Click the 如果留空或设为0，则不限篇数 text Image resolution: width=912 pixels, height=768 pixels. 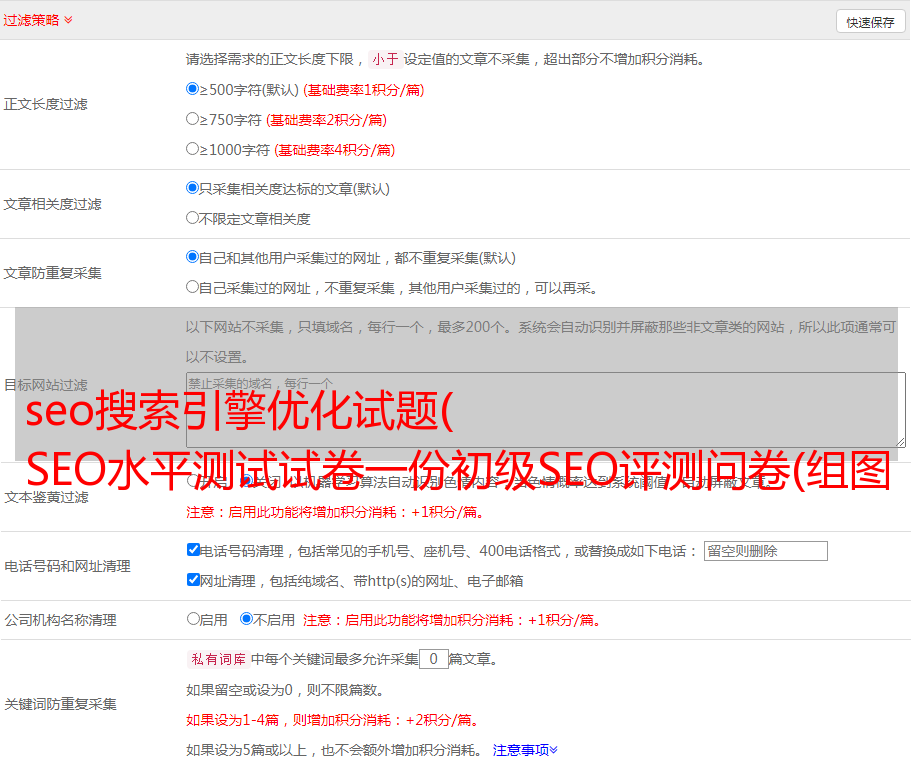tap(285, 690)
